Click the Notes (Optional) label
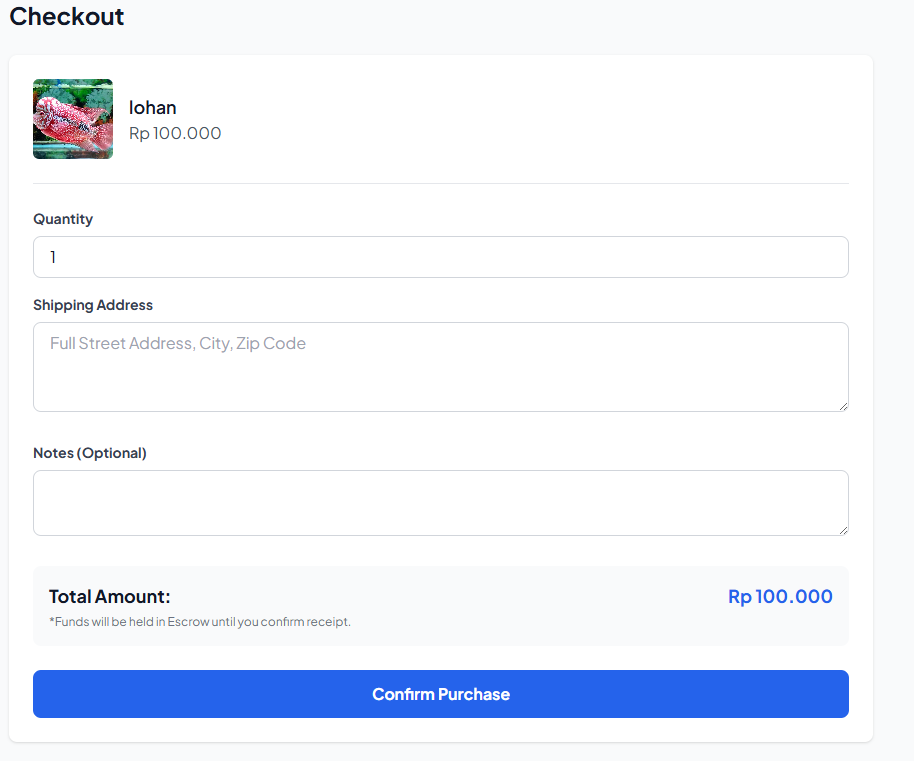Screen dimensions: 914x761 coord(90,453)
